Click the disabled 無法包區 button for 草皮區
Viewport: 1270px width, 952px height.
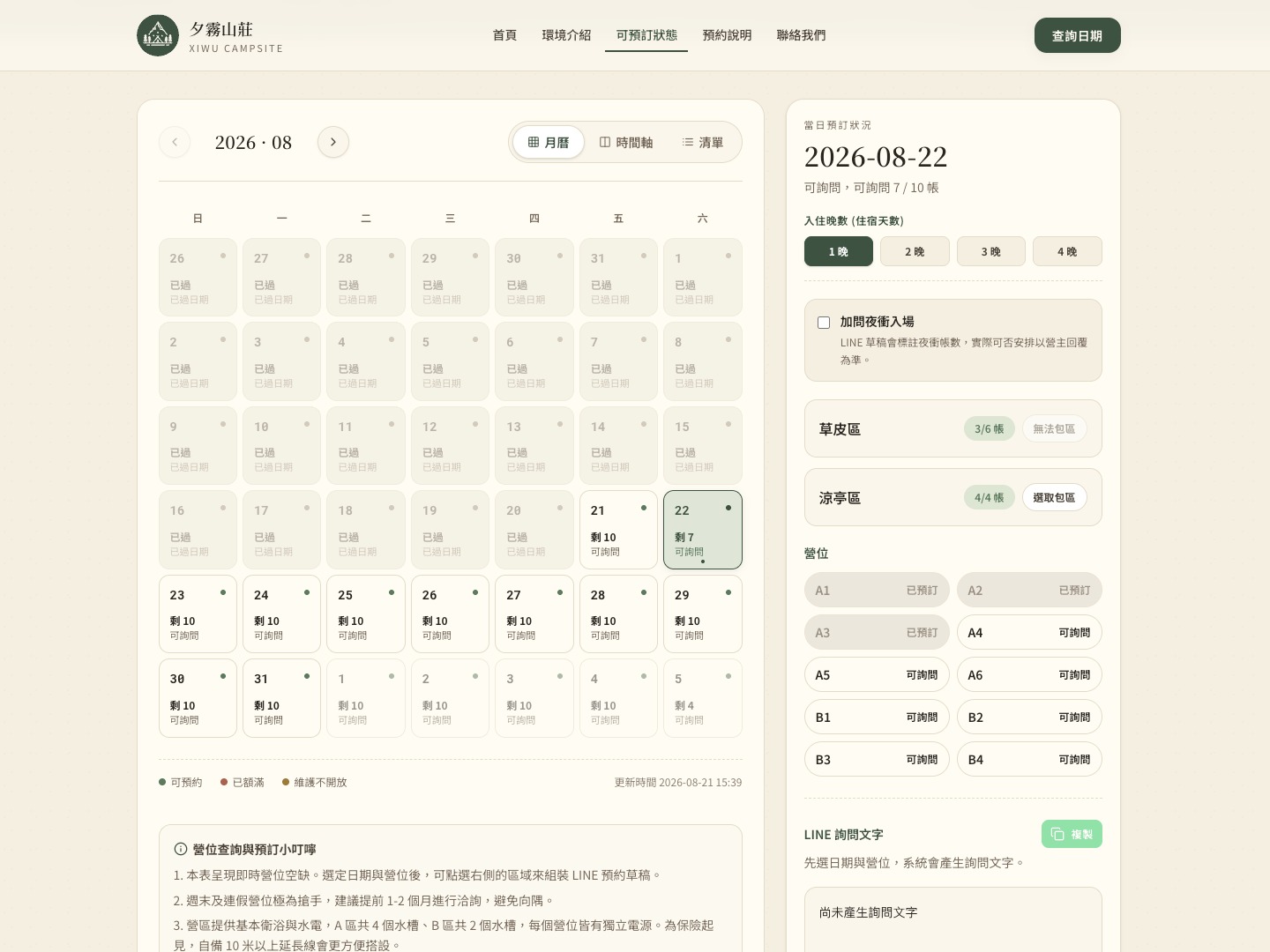tap(1054, 428)
